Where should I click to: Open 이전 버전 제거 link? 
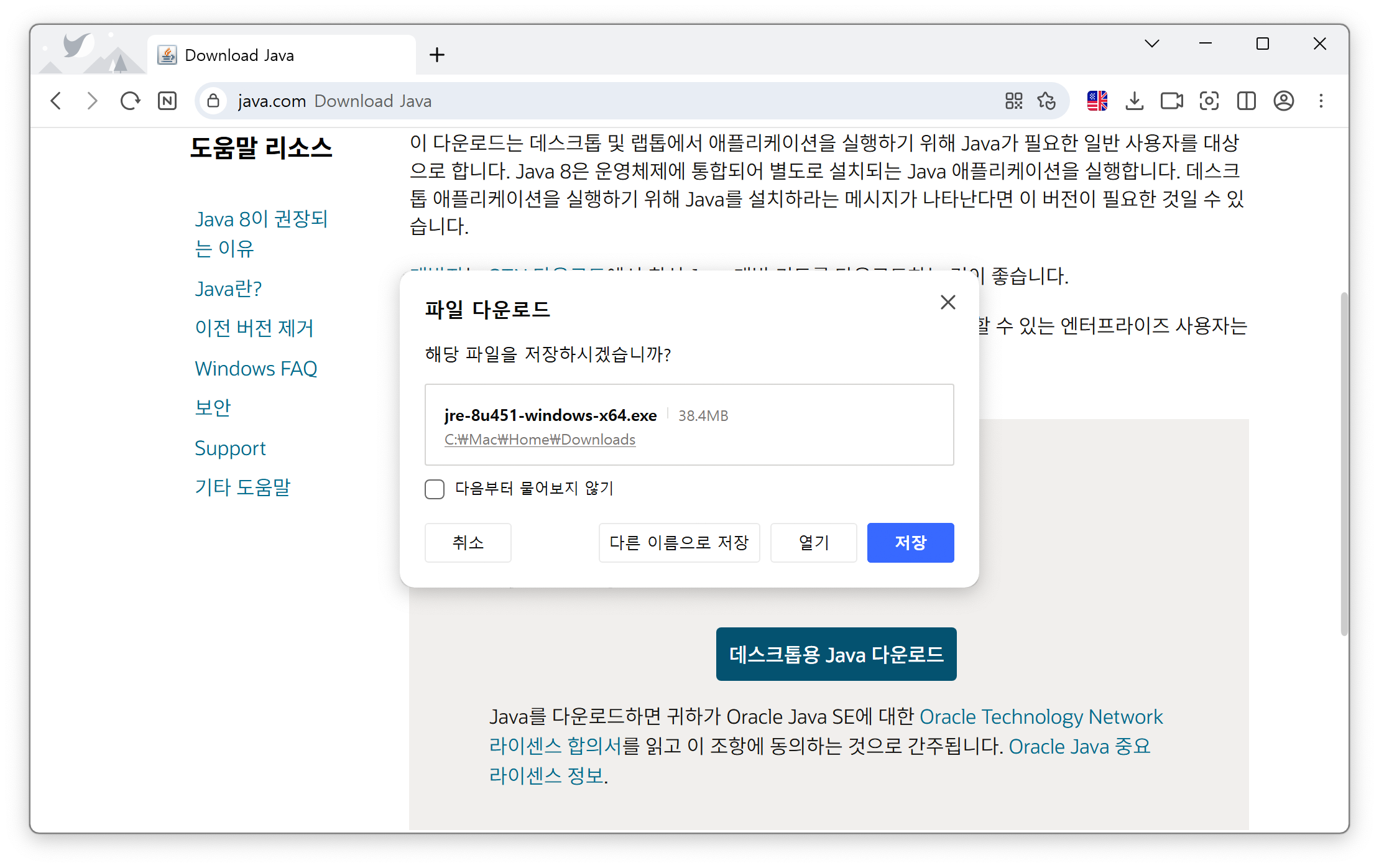(x=254, y=328)
